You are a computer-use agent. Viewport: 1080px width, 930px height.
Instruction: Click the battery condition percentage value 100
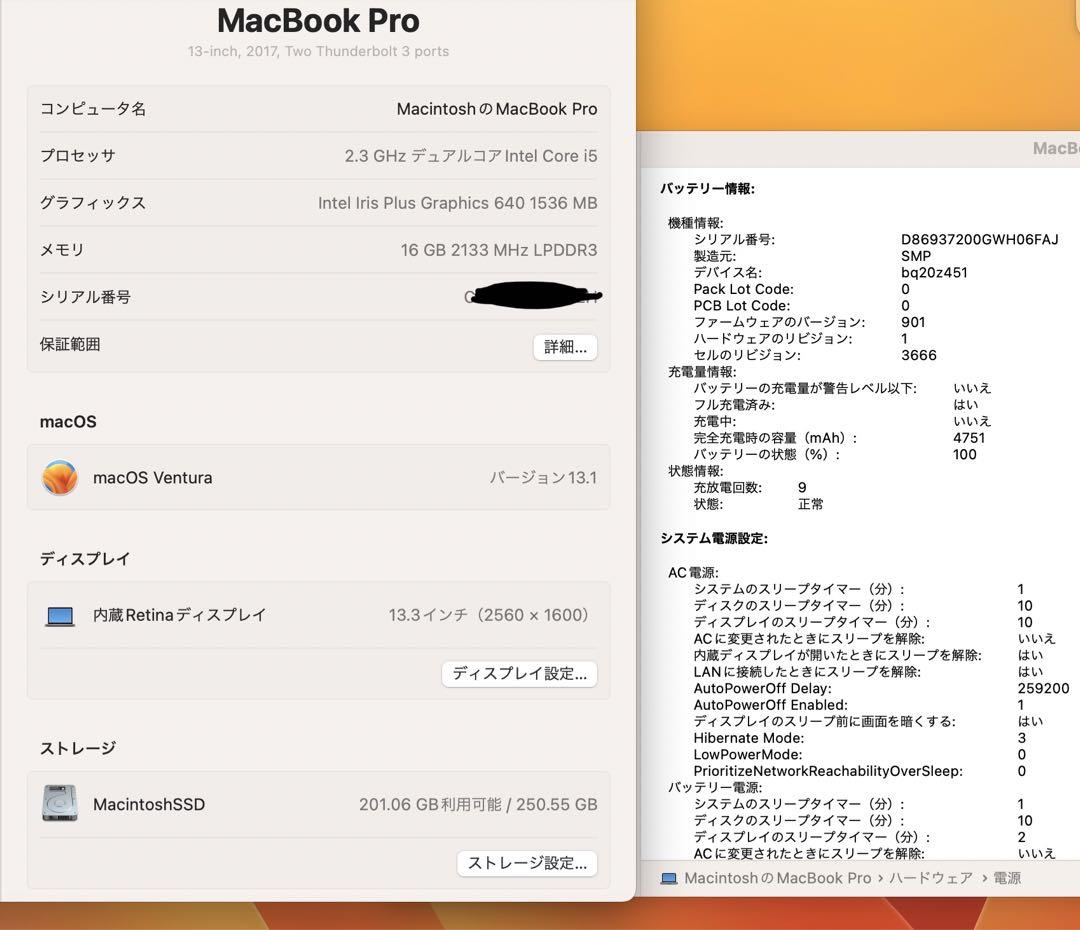point(965,454)
